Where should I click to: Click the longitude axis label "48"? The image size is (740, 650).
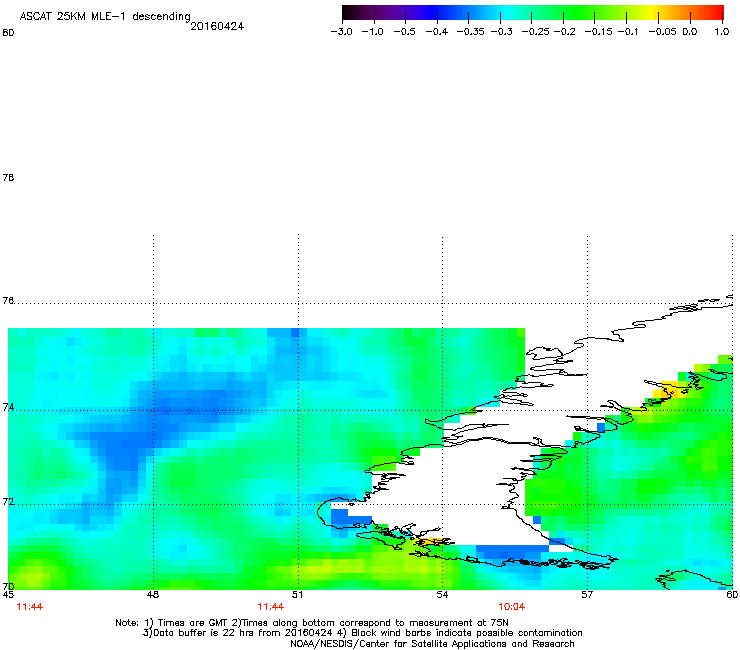coord(153,595)
